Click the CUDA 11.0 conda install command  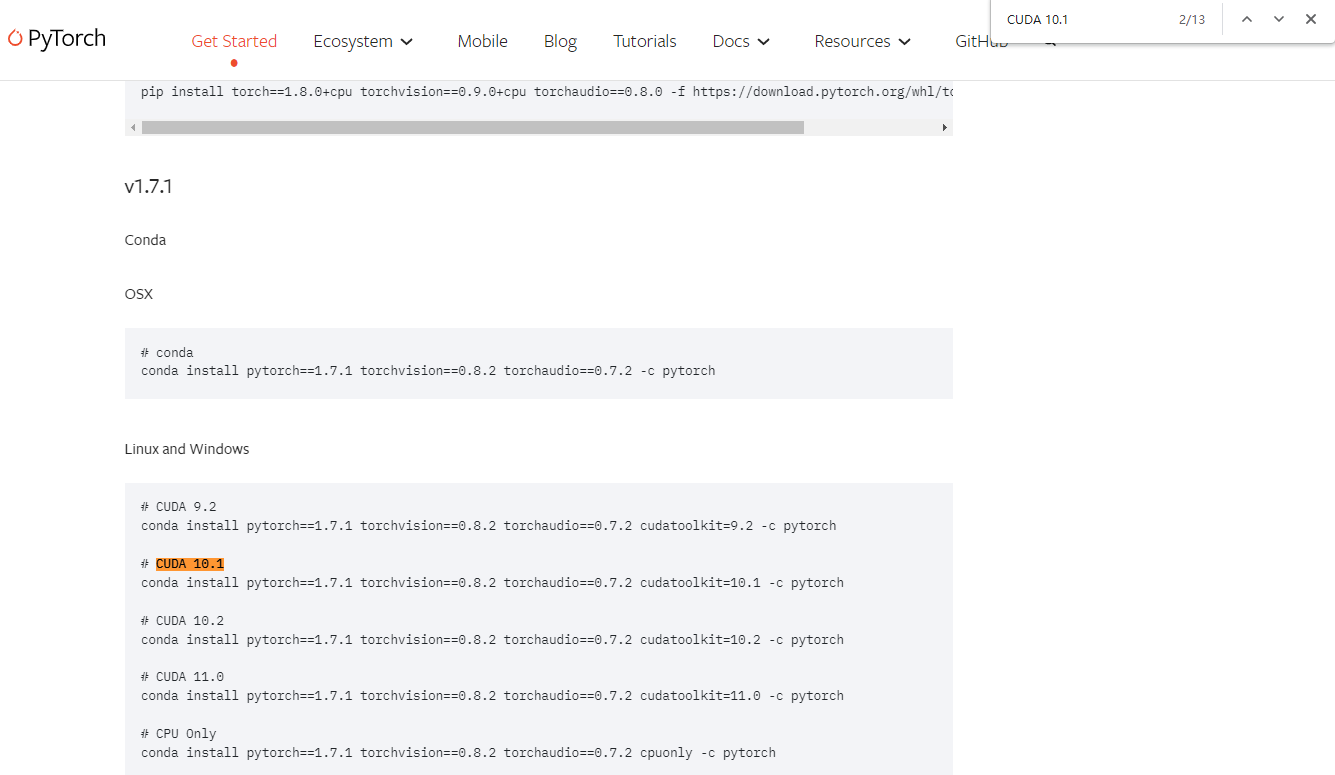click(x=492, y=696)
